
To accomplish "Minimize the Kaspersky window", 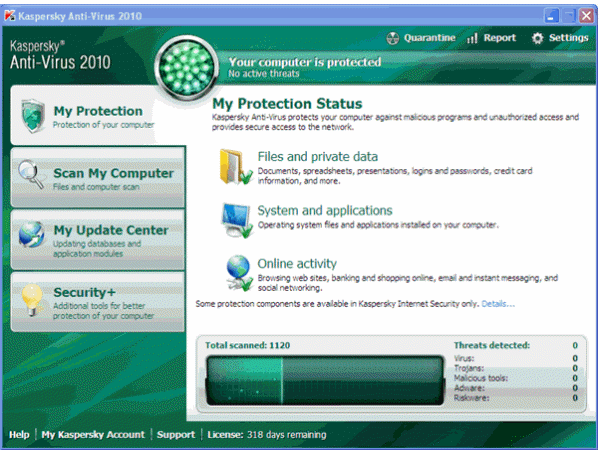I will pyautogui.click(x=552, y=16).
